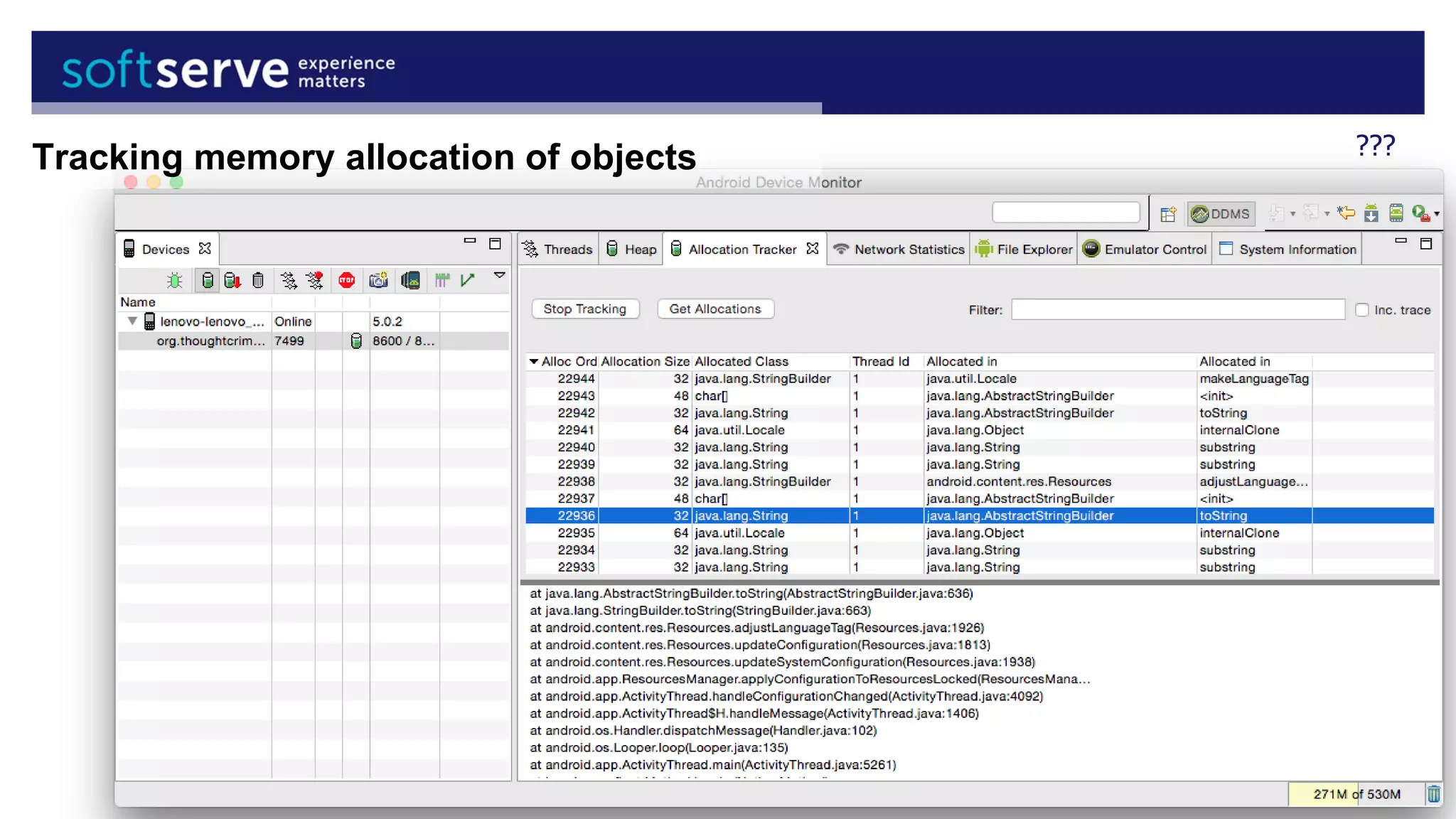Minimize the Allocation Tracker panel group

pos(1401,241)
